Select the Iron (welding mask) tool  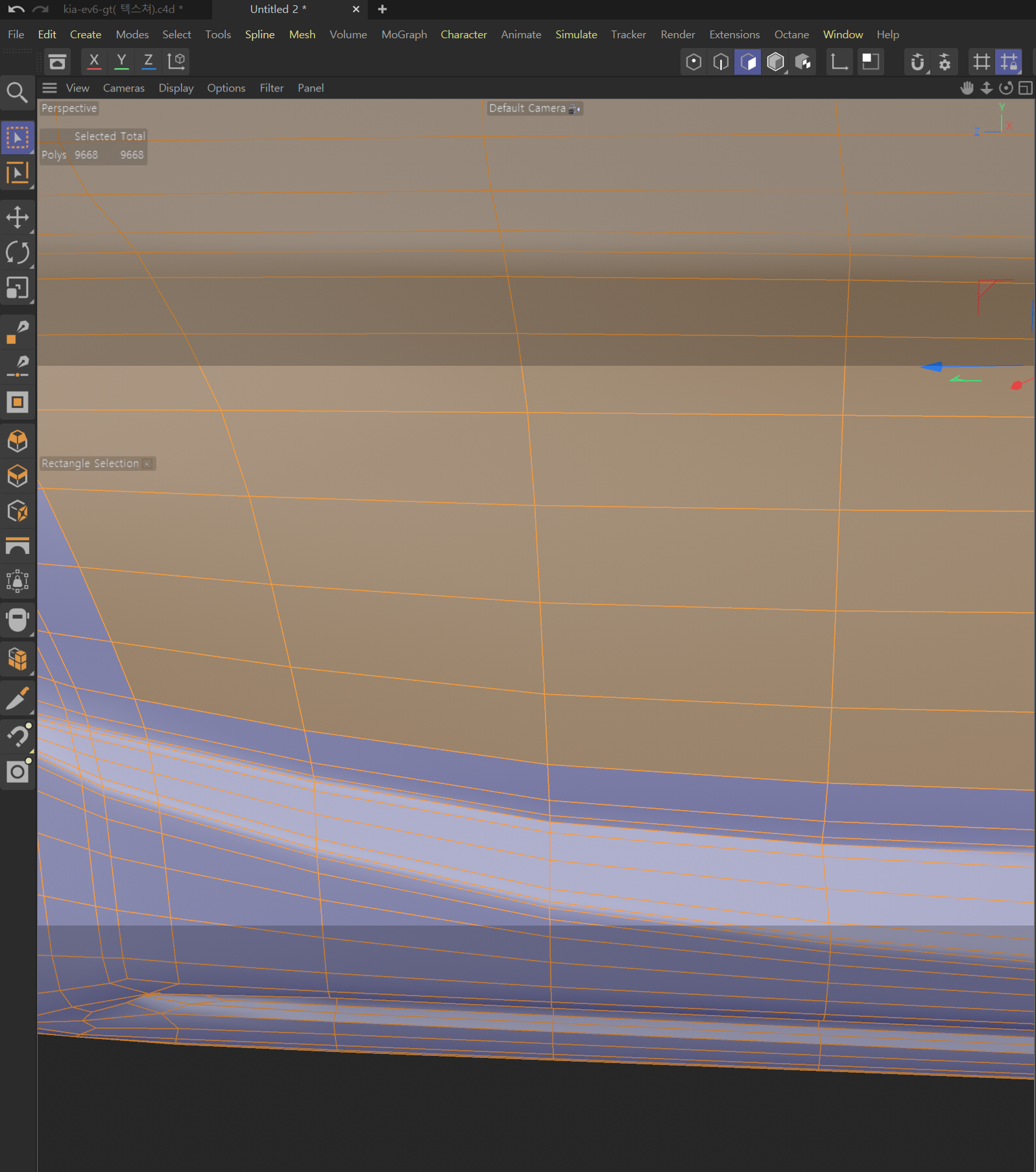[17, 620]
